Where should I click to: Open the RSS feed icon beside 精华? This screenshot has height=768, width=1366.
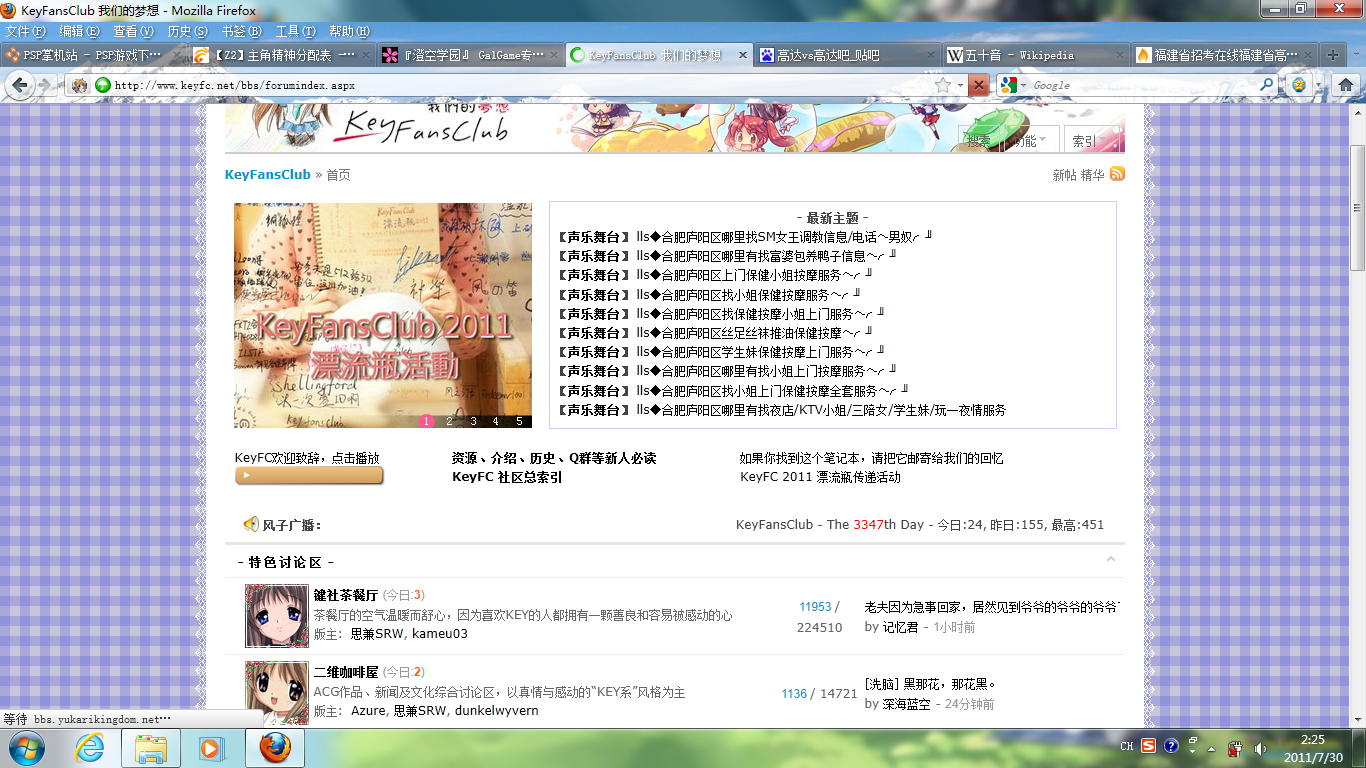coord(1117,174)
